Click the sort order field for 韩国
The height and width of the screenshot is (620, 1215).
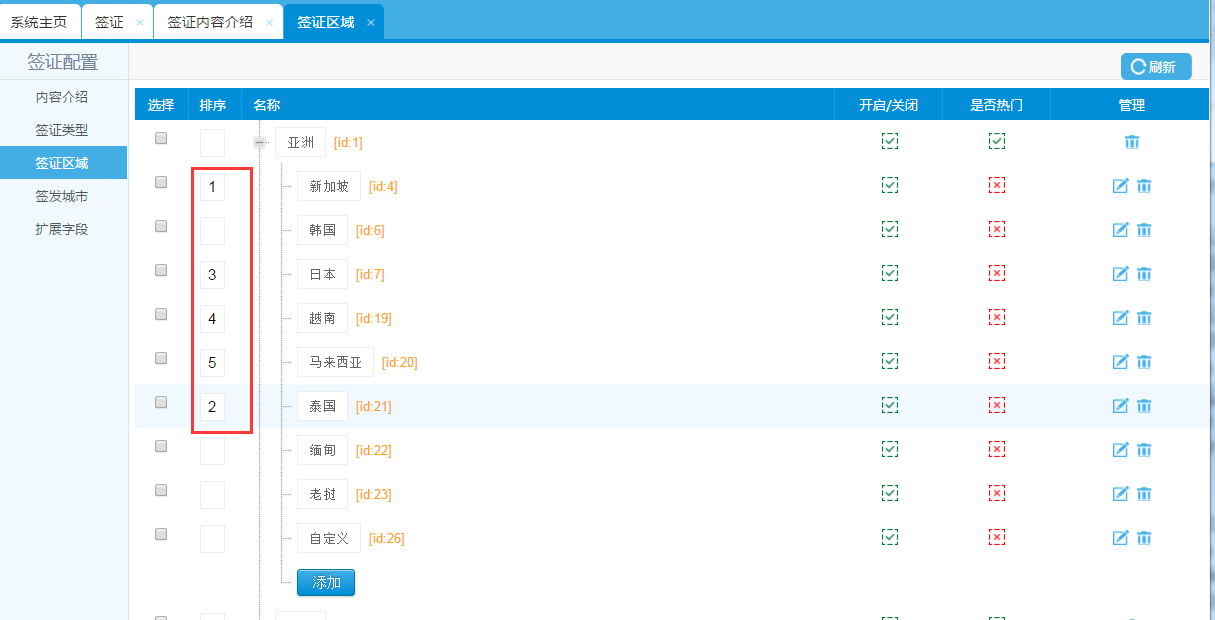212,231
